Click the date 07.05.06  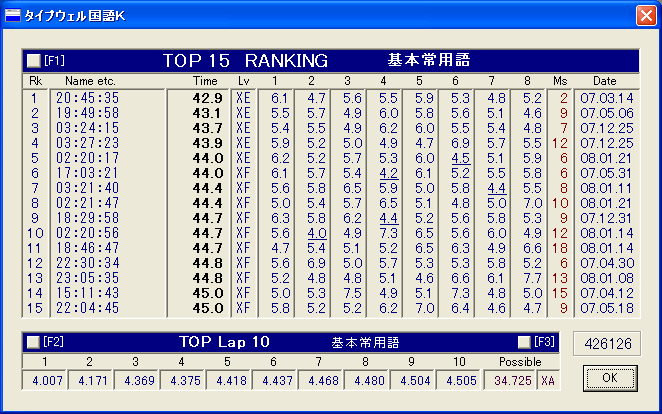(x=607, y=113)
